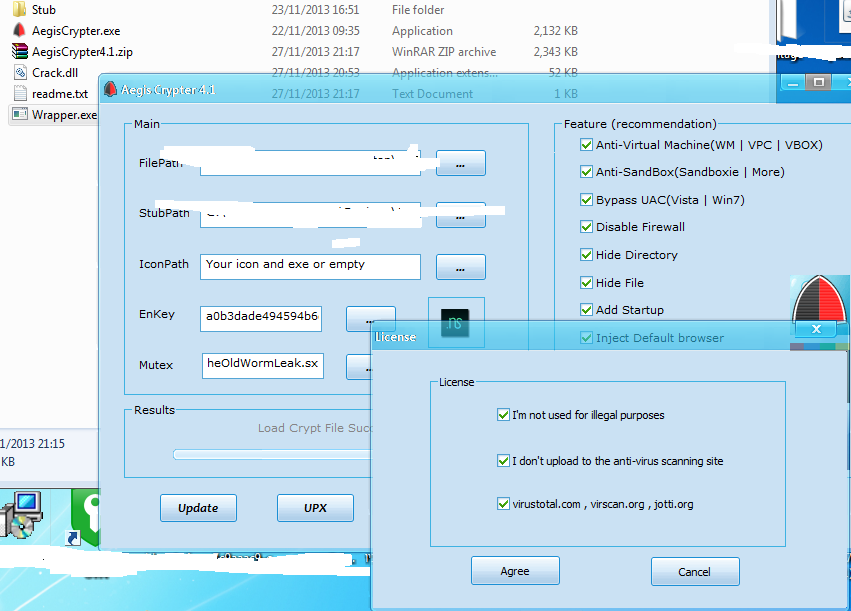Viewport: 851px width, 611px height.
Task: Select '2,343 KB' size text
Action: 555,52
